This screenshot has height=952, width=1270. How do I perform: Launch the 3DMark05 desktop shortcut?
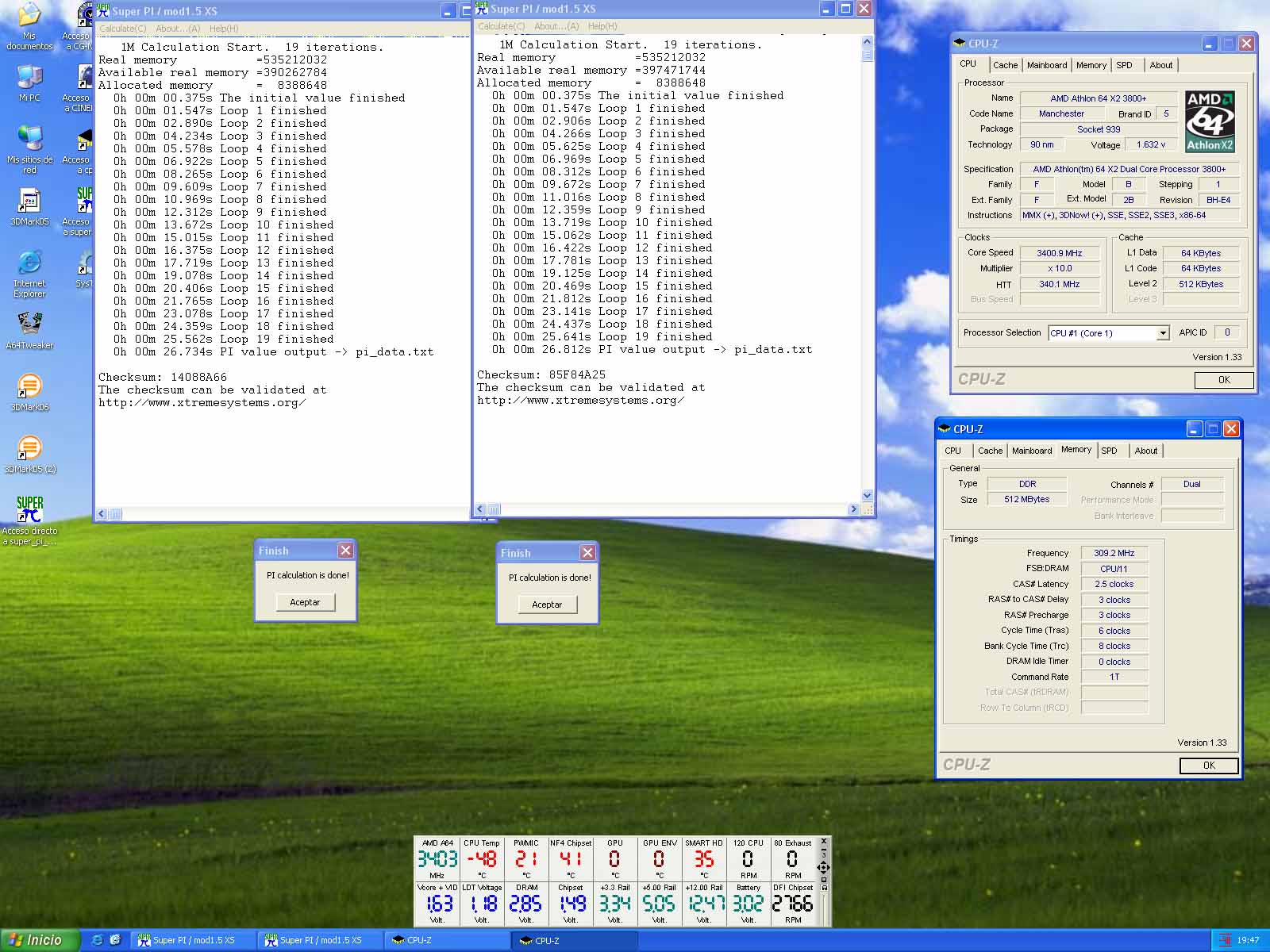[29, 207]
